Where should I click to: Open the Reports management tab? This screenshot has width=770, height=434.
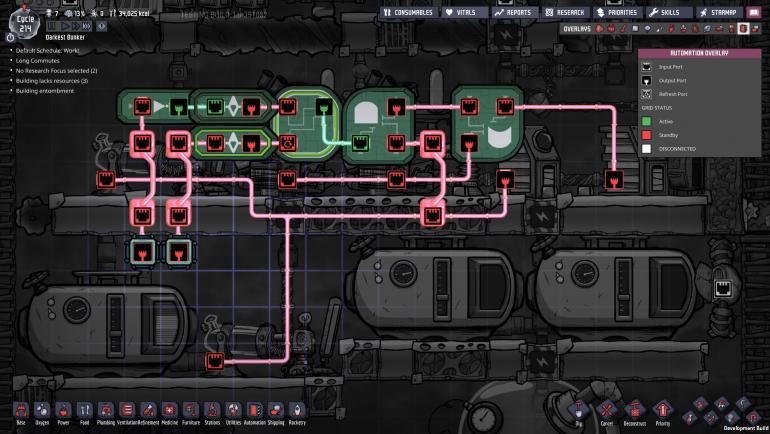(x=514, y=12)
